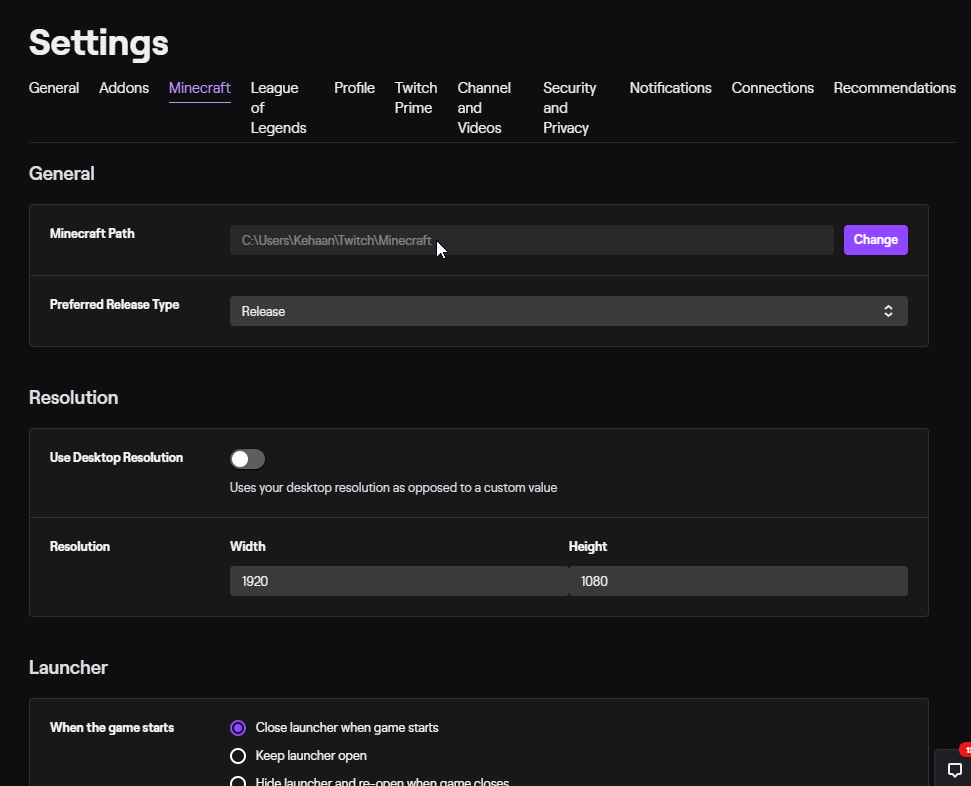Open Channel and Videos tab

(x=484, y=108)
